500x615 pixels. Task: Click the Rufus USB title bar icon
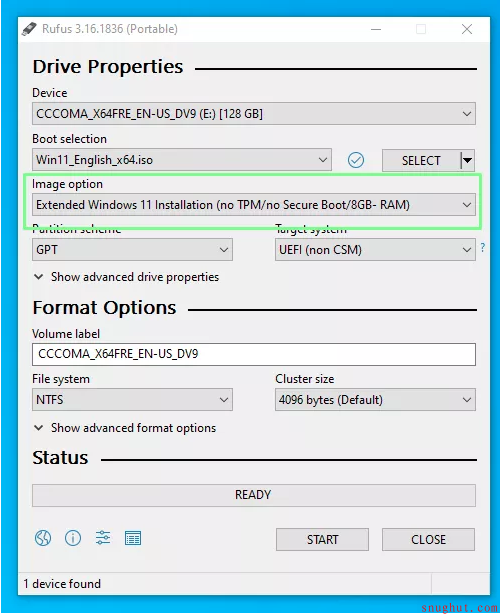click(x=29, y=29)
